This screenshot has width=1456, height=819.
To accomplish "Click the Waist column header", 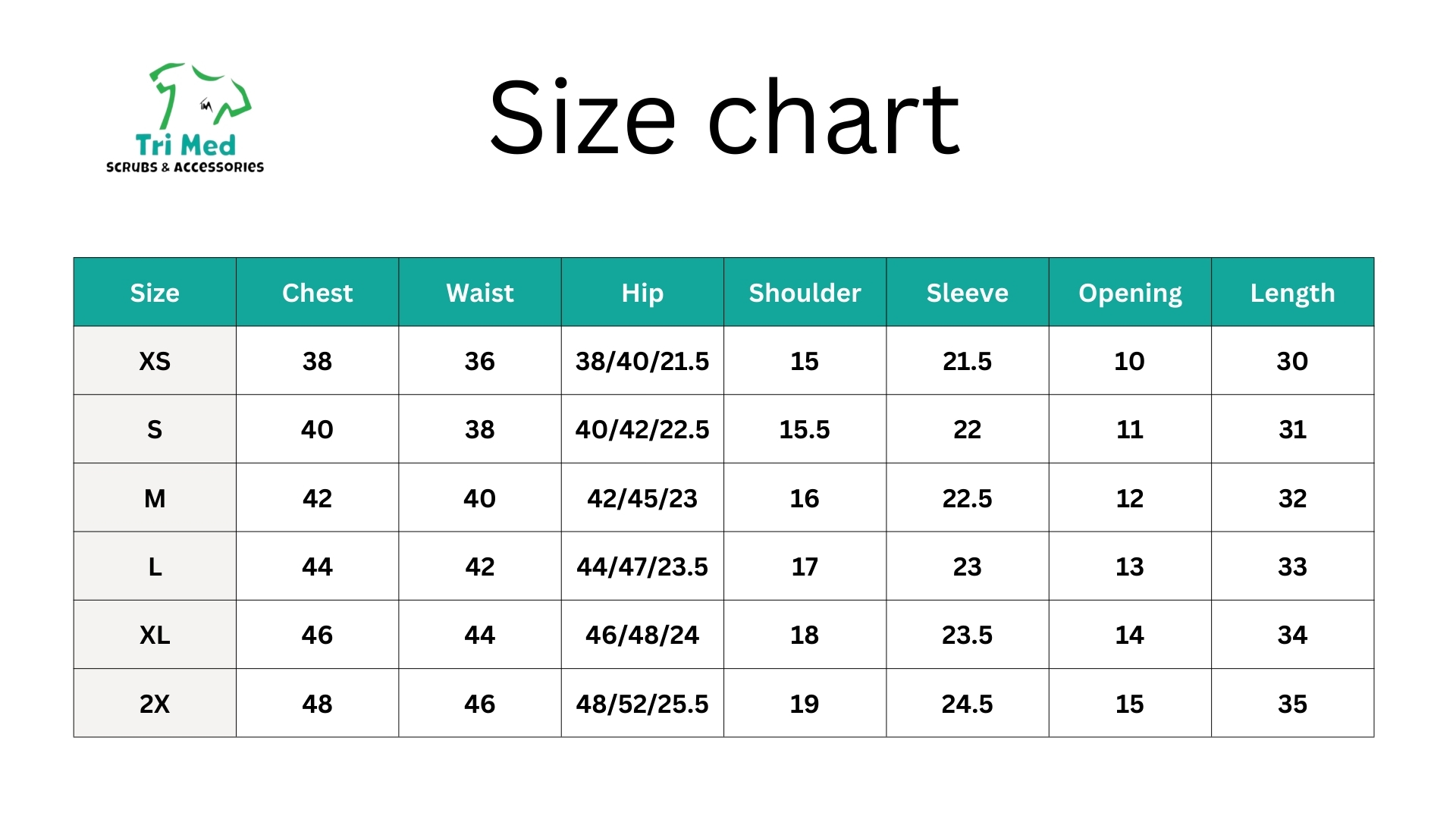I will point(479,293).
